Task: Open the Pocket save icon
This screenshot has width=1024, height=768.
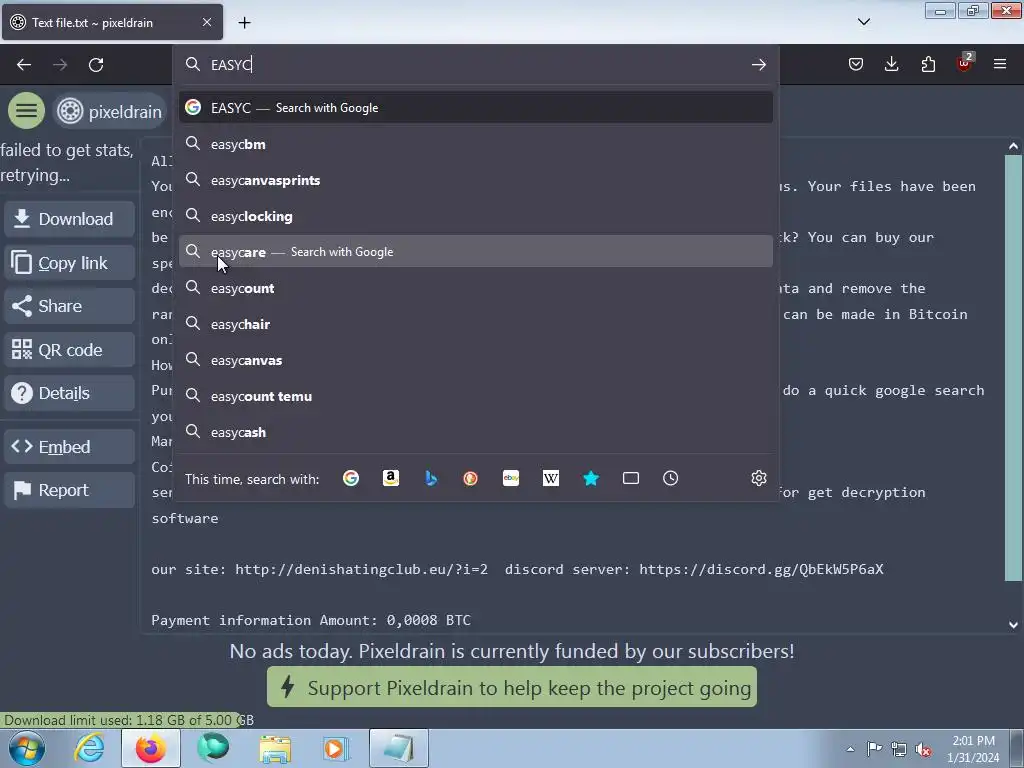Action: pyautogui.click(x=856, y=64)
